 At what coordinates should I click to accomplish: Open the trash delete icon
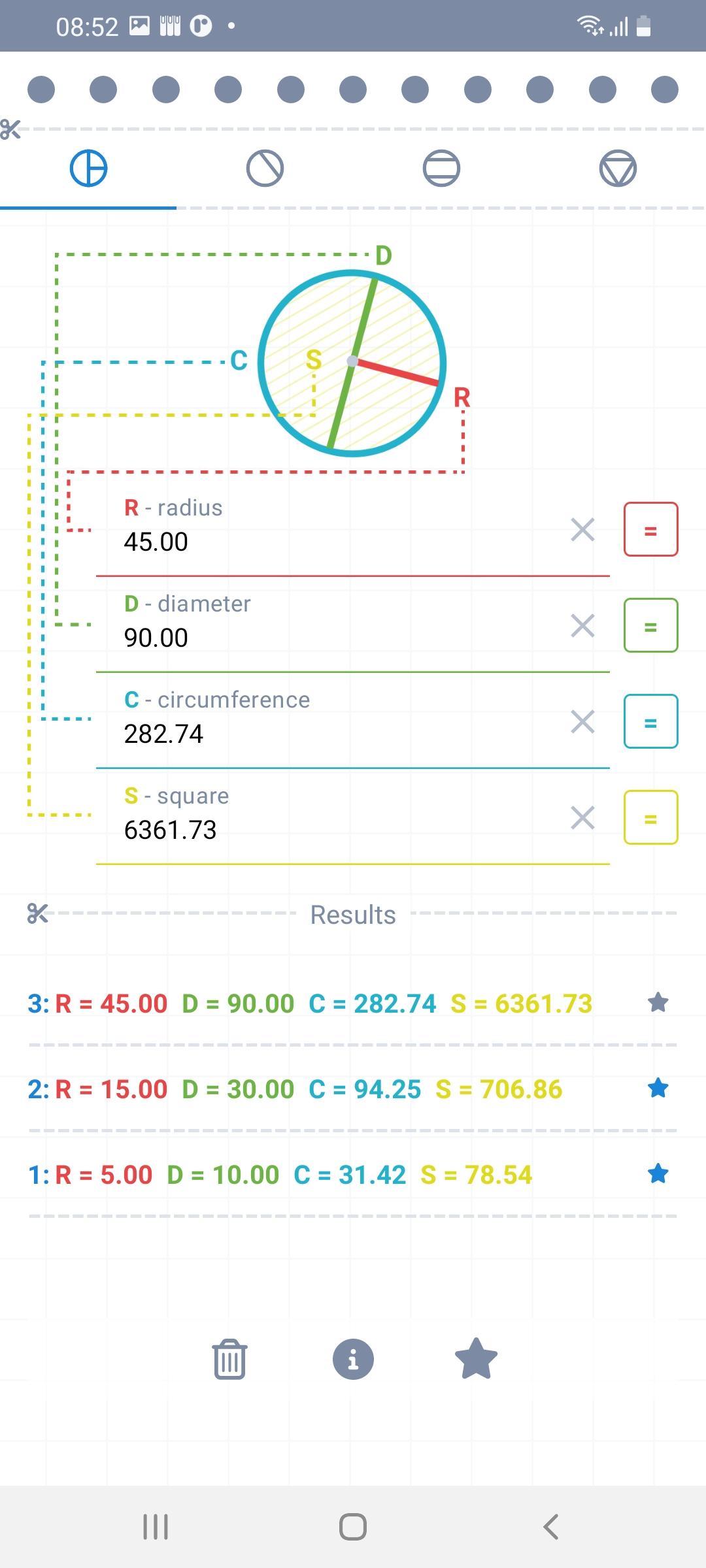(229, 1360)
